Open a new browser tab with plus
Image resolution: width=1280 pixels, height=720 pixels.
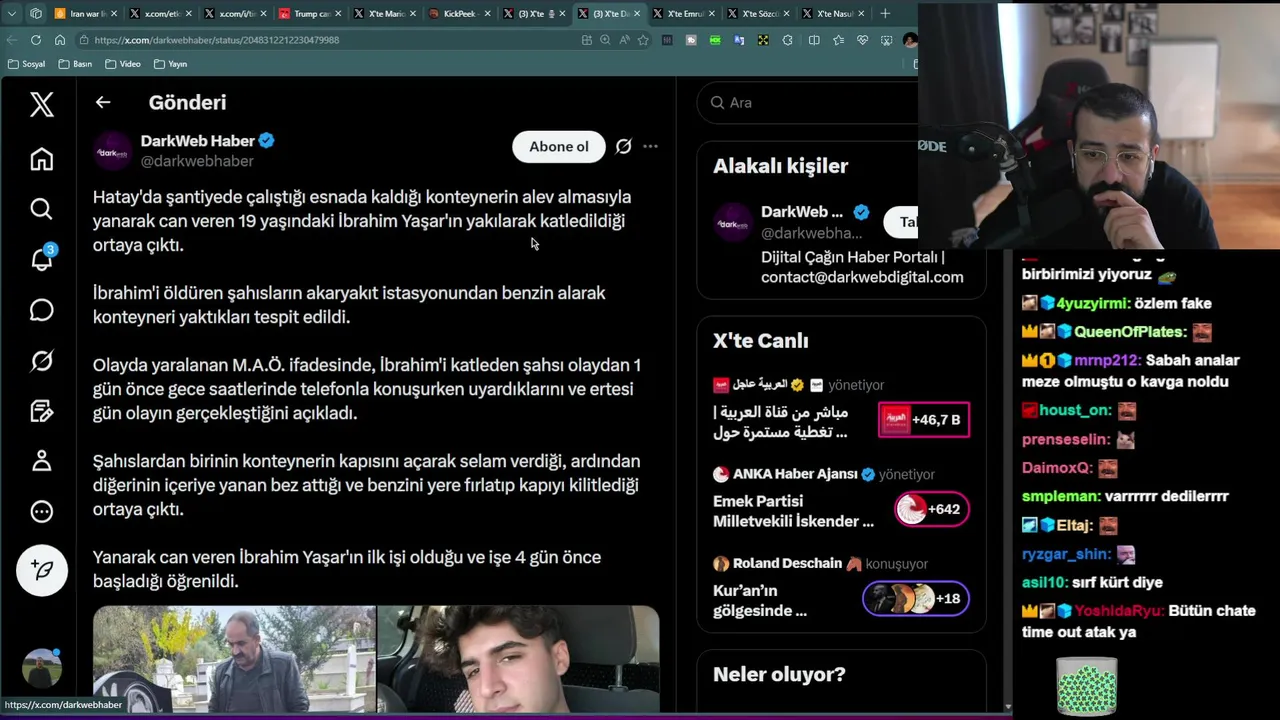pyautogui.click(x=885, y=14)
